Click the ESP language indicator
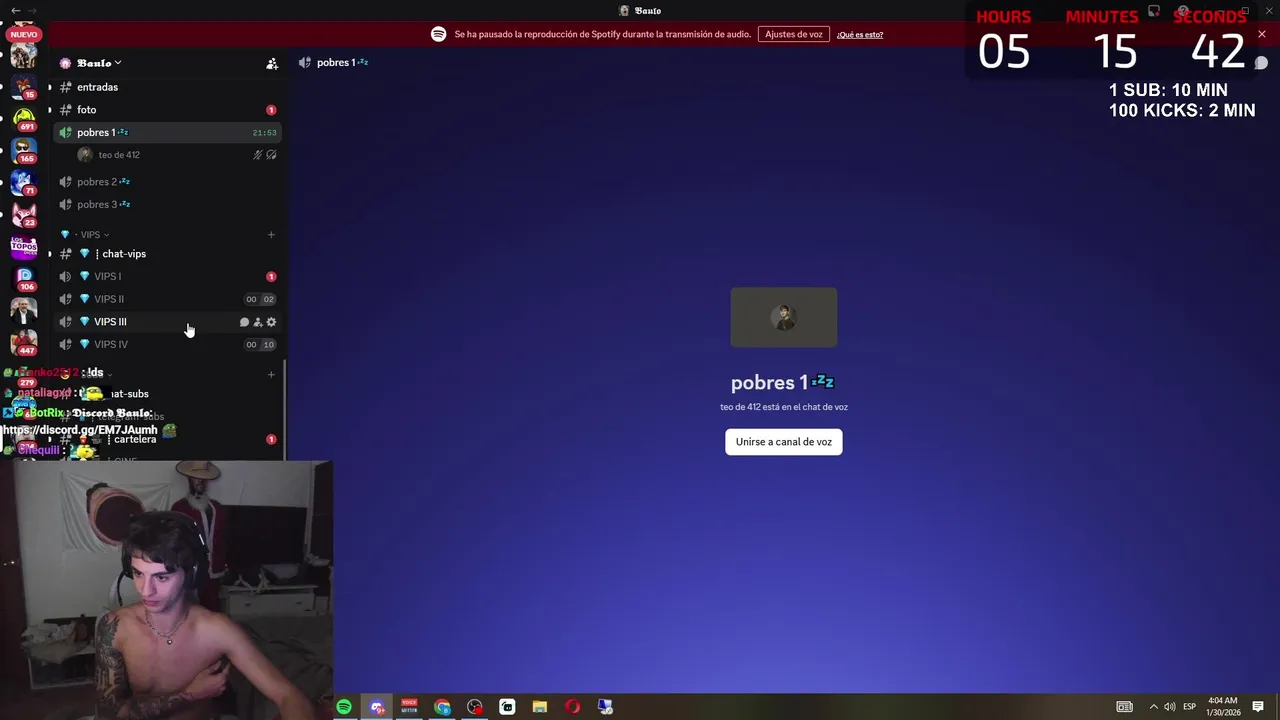The width and height of the screenshot is (1280, 720). pos(1189,707)
